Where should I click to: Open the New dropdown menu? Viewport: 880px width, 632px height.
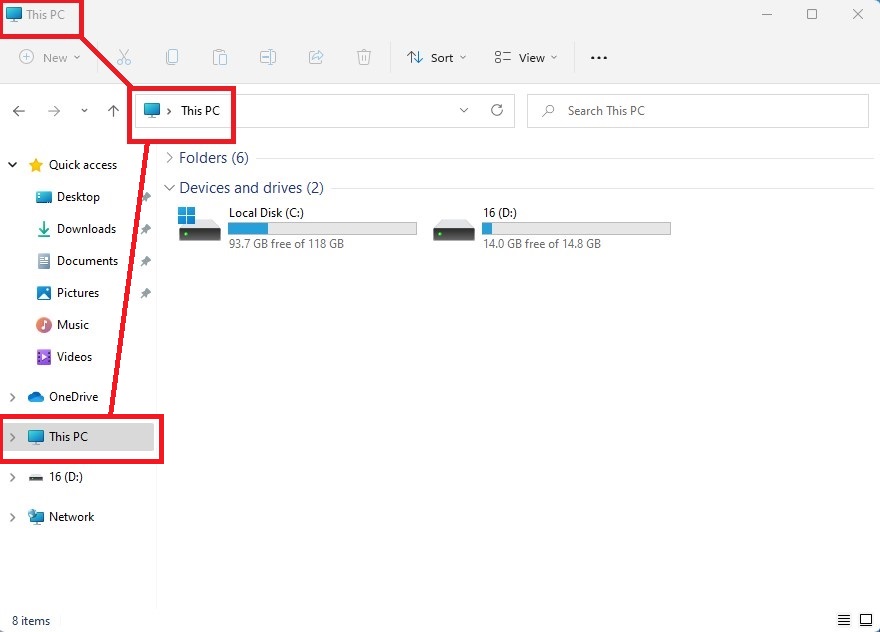click(x=49, y=57)
